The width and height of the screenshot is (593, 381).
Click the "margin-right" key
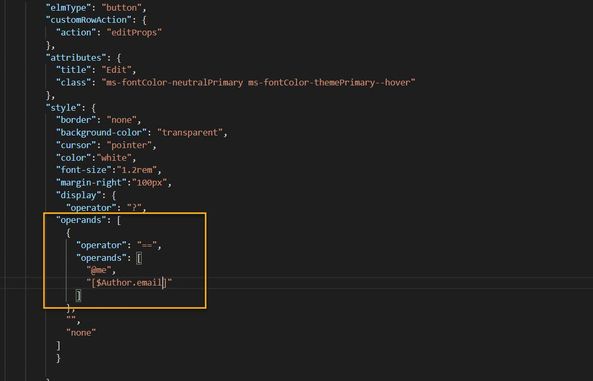click(x=91, y=182)
